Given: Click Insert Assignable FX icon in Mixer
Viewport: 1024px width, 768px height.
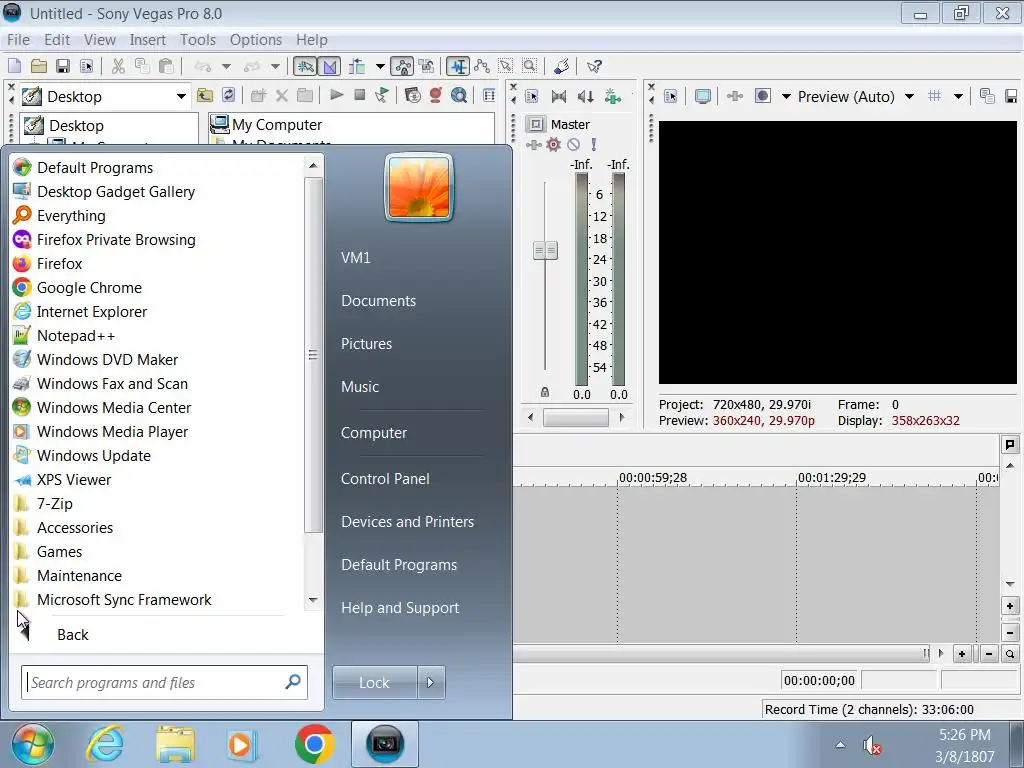Looking at the screenshot, I should point(613,97).
